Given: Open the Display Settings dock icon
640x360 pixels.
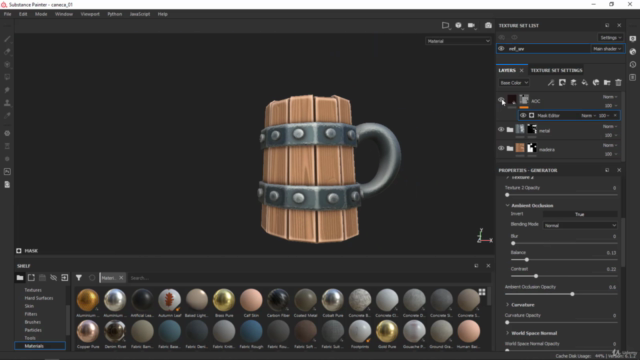Looking at the screenshot, I should [x=633, y=39].
